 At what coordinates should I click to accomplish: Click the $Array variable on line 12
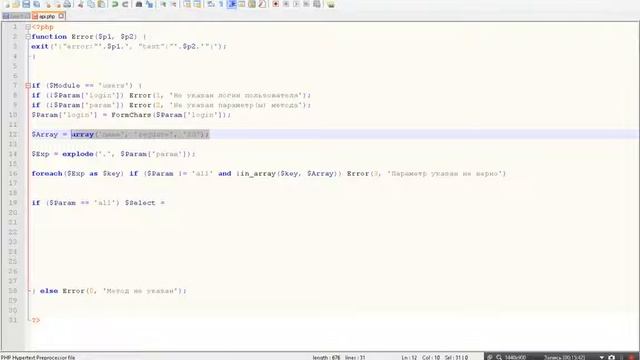click(x=45, y=135)
